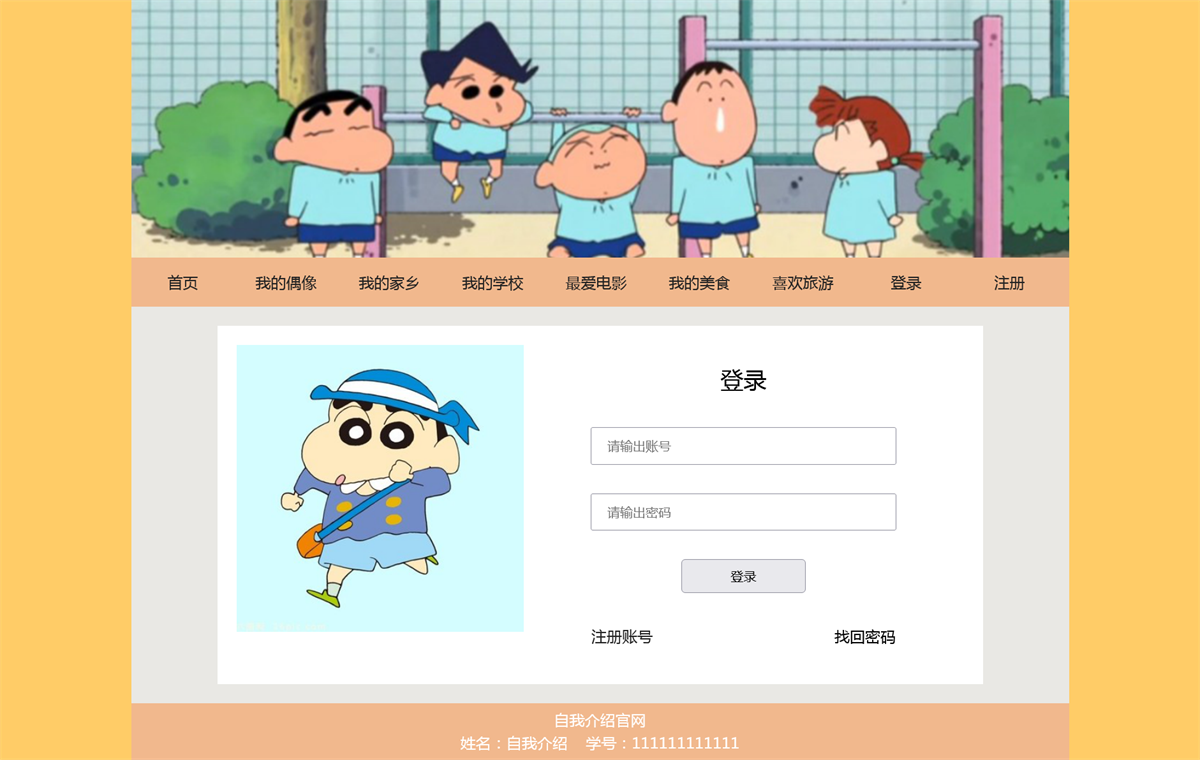This screenshot has width=1200, height=760.
Task: Open 注册 from the navigation bar
Action: [x=1009, y=283]
